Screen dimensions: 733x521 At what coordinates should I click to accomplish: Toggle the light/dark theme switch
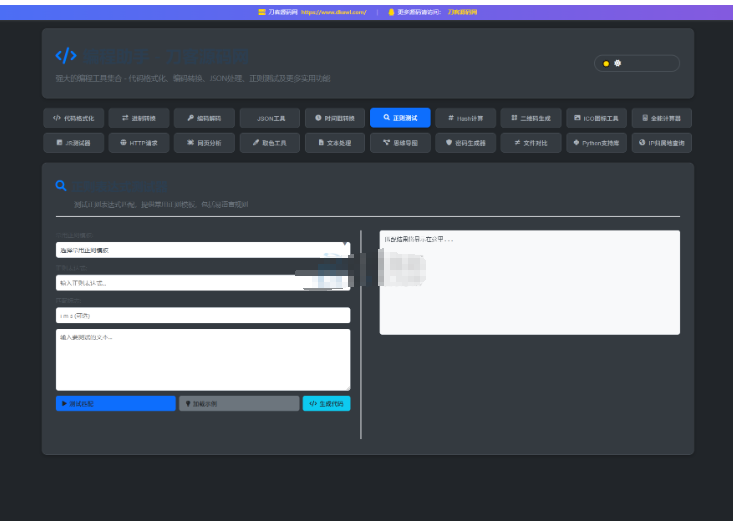click(636, 63)
